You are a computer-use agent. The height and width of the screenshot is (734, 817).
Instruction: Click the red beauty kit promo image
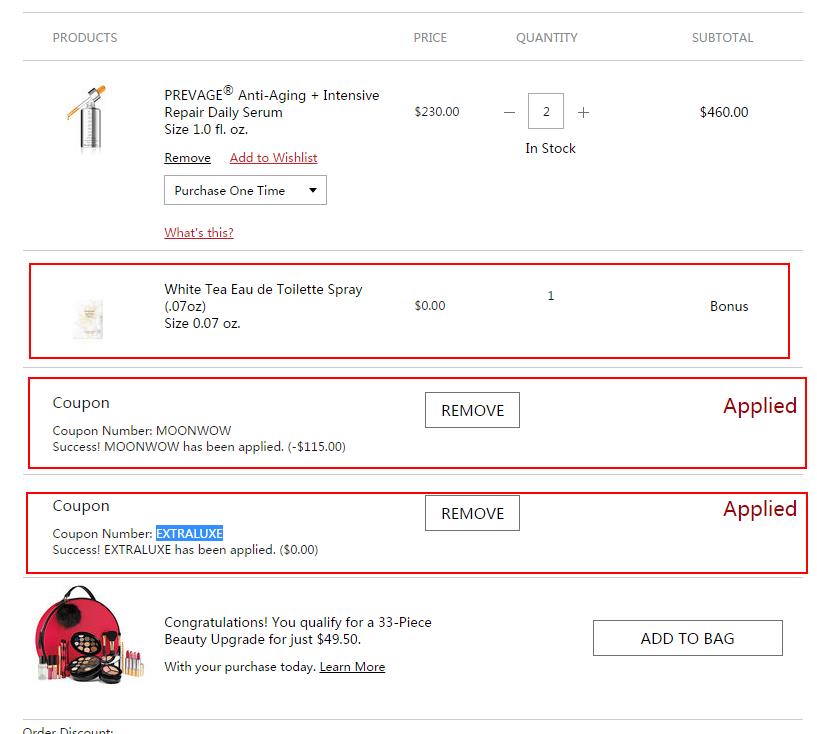coord(88,633)
